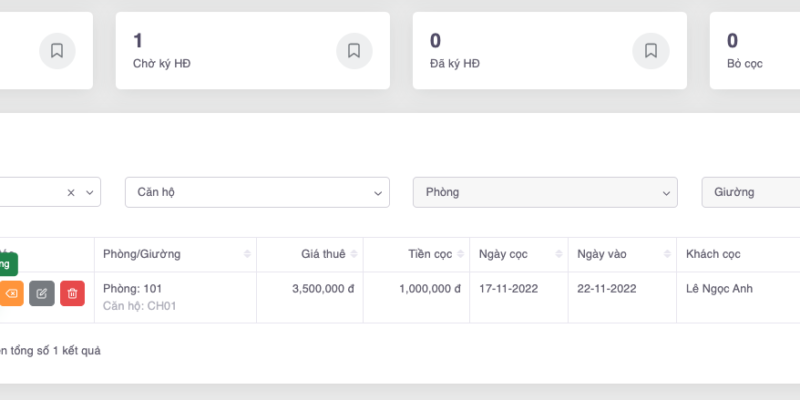
Task: Clear the leftmost filter with its X icon
Action: click(x=71, y=192)
